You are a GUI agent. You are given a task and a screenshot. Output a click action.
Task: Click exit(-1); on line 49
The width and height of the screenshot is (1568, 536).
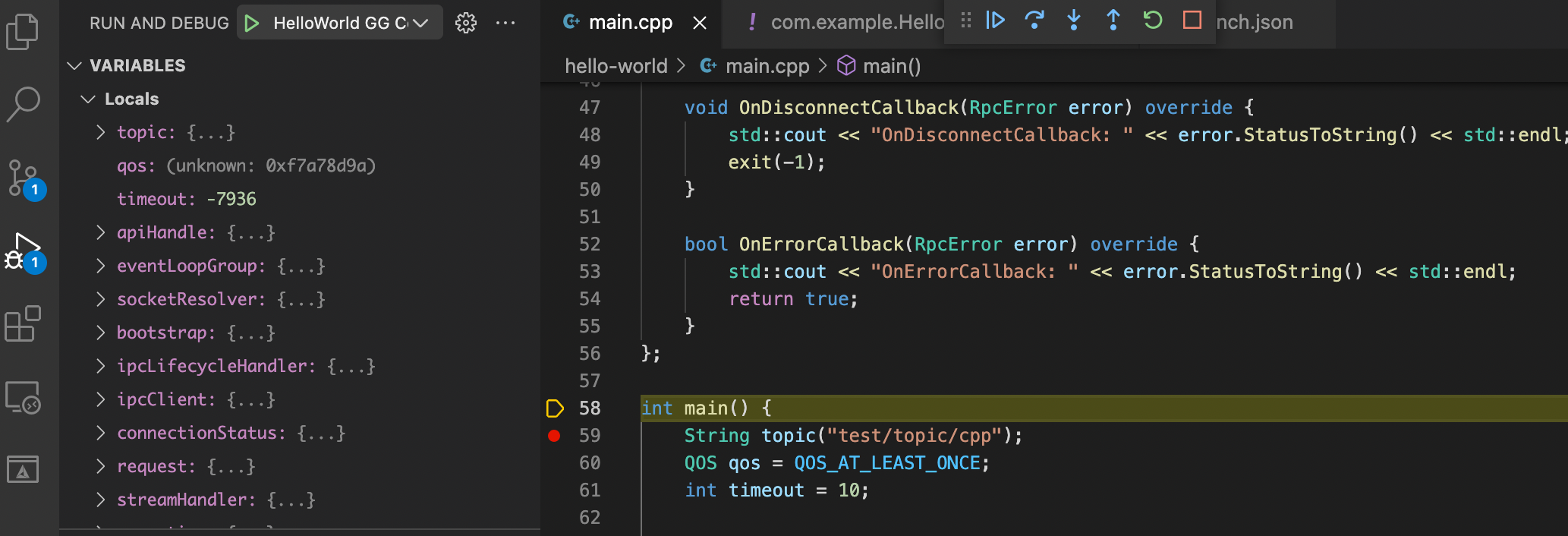coord(776,162)
